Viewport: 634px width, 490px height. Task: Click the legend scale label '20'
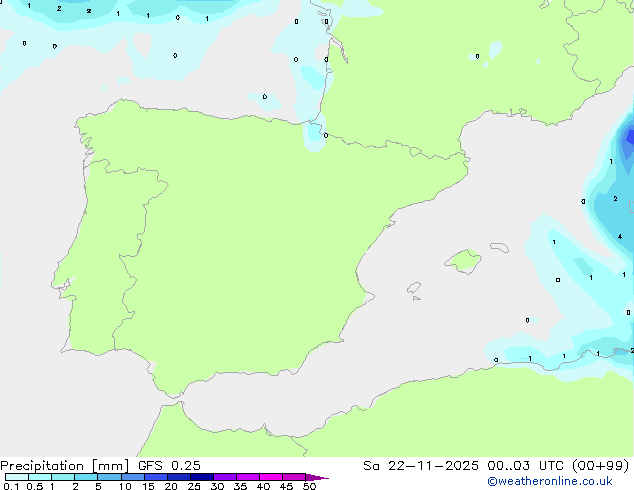point(171,486)
